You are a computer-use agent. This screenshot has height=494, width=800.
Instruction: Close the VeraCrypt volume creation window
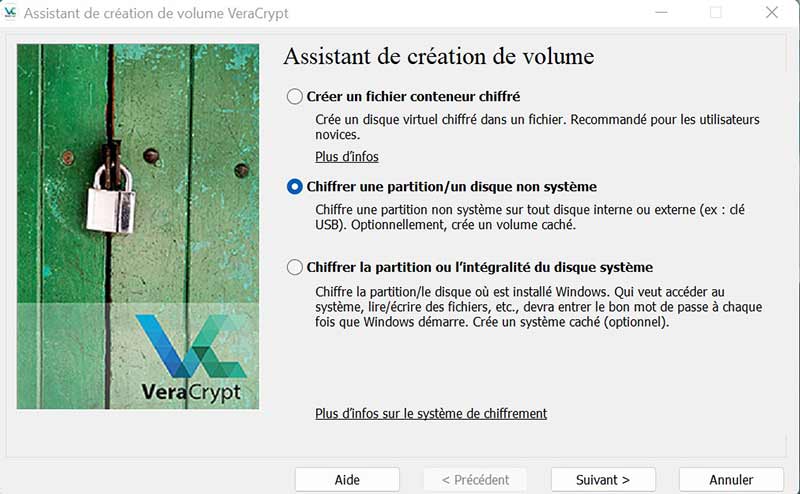tap(772, 12)
